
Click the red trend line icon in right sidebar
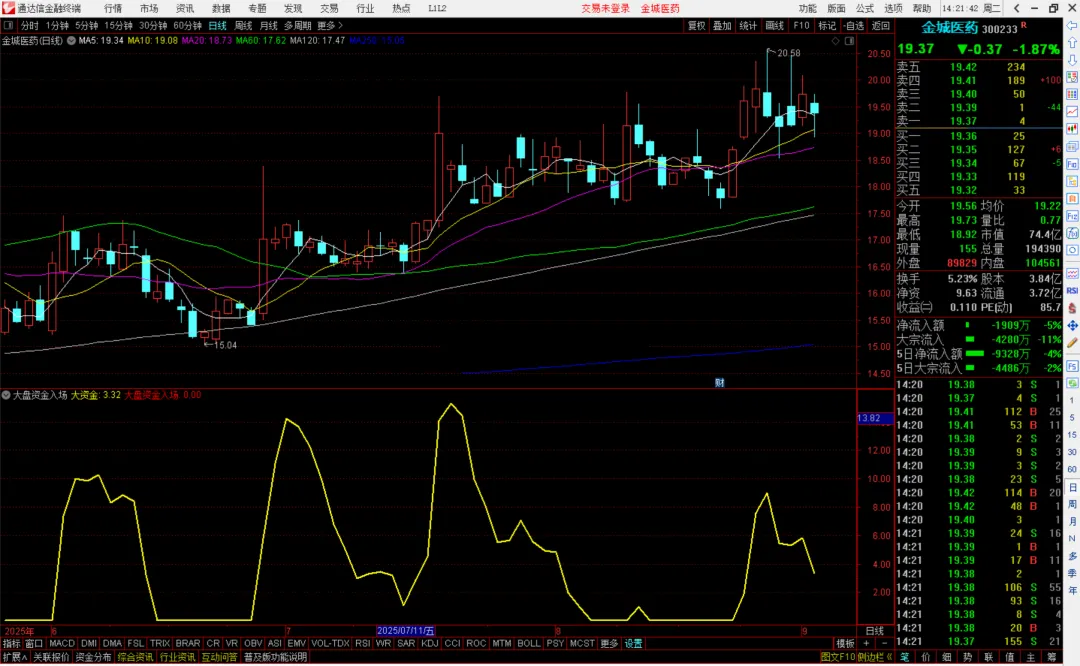1072,112
